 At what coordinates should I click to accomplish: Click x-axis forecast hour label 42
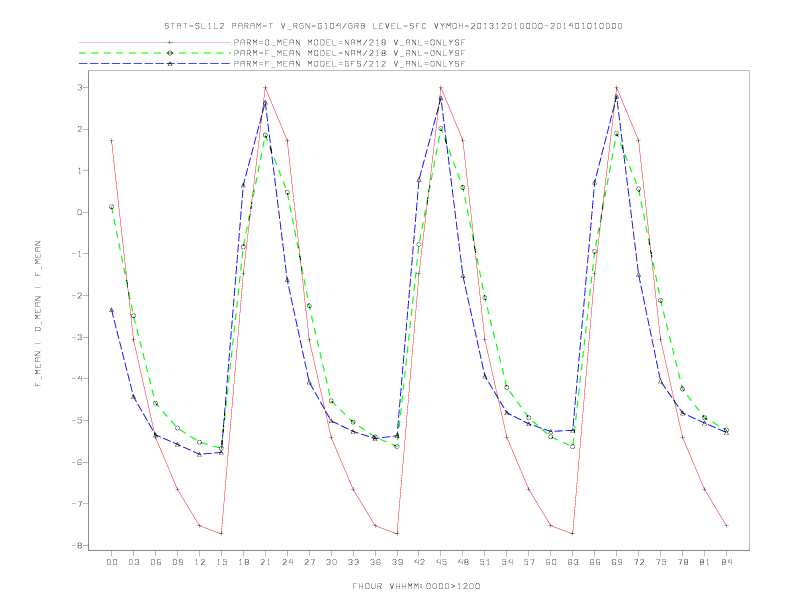419,562
